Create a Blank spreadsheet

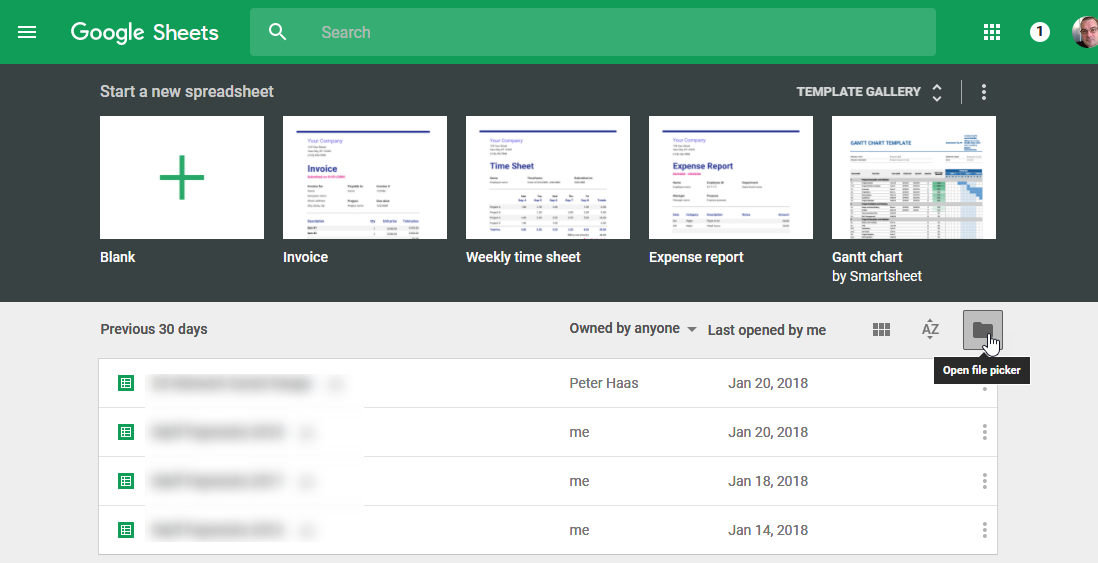coord(182,178)
